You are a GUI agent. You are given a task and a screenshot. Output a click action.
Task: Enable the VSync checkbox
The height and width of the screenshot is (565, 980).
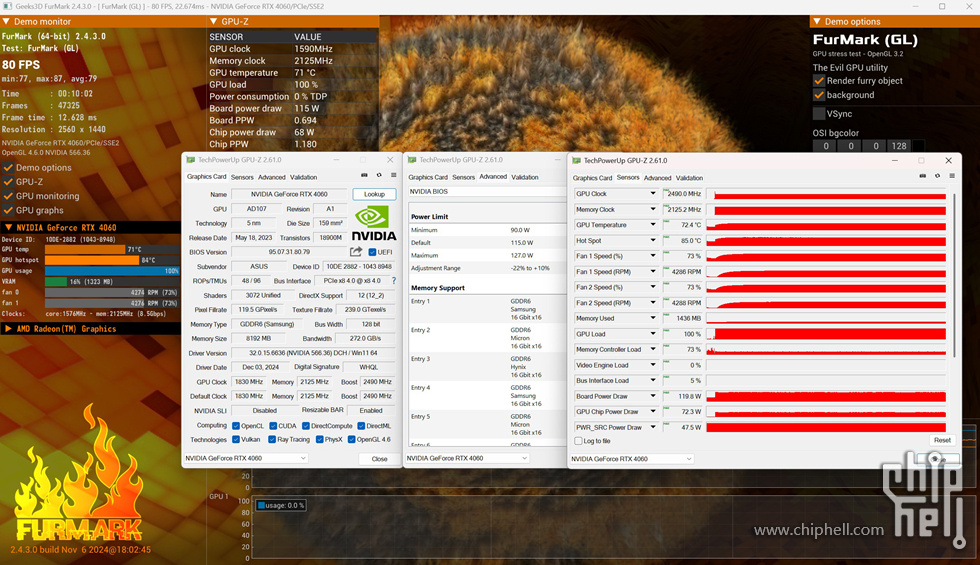point(819,114)
